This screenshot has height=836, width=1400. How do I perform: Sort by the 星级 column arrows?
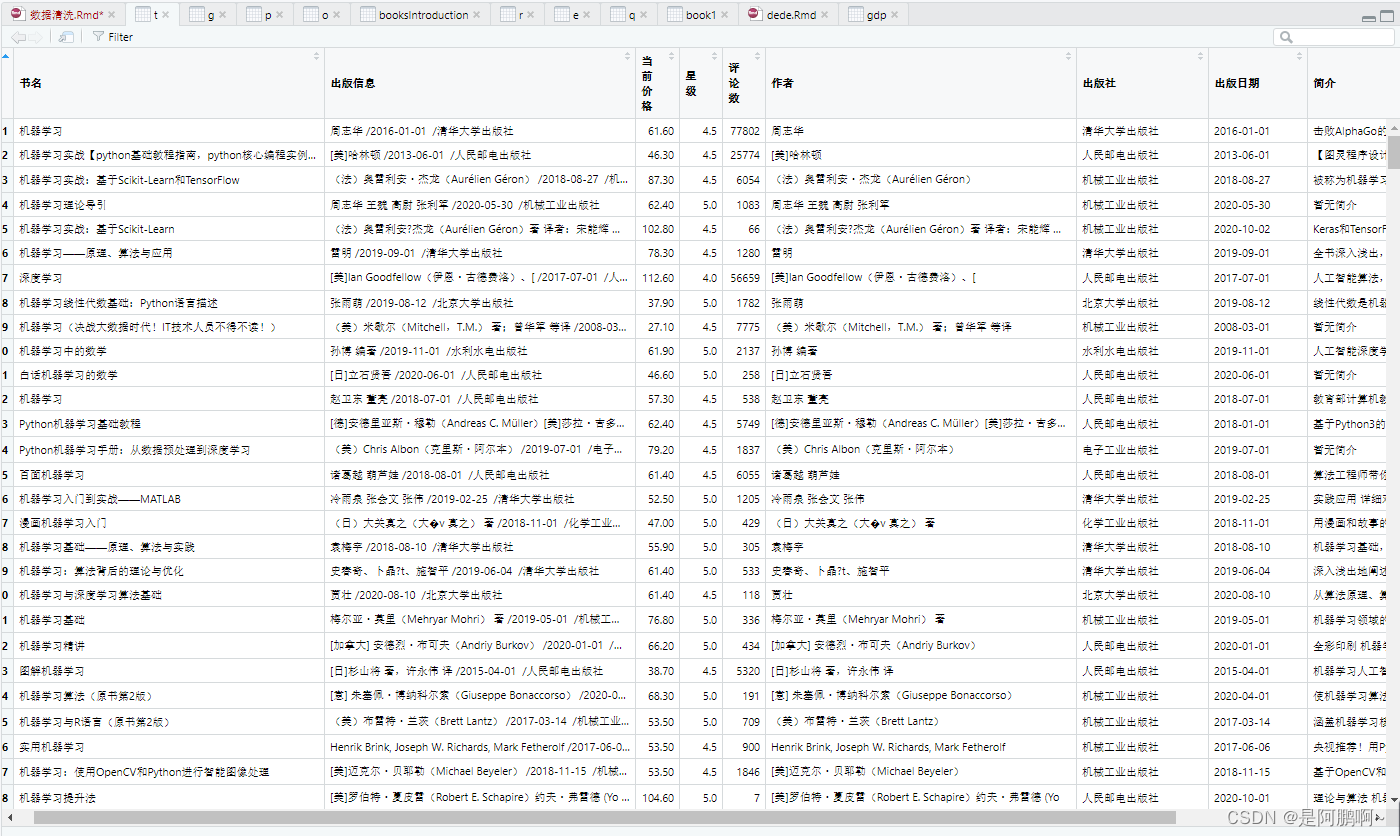click(714, 56)
